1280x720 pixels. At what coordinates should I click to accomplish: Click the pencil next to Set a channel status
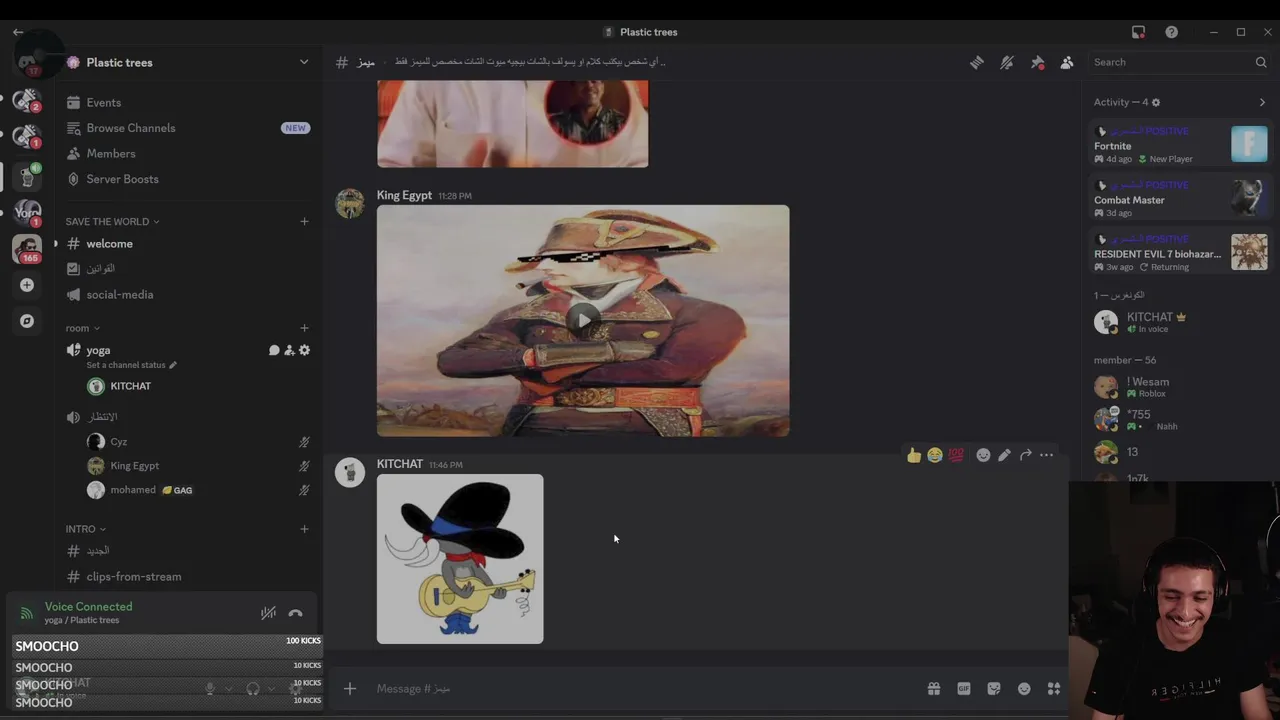[x=173, y=365]
